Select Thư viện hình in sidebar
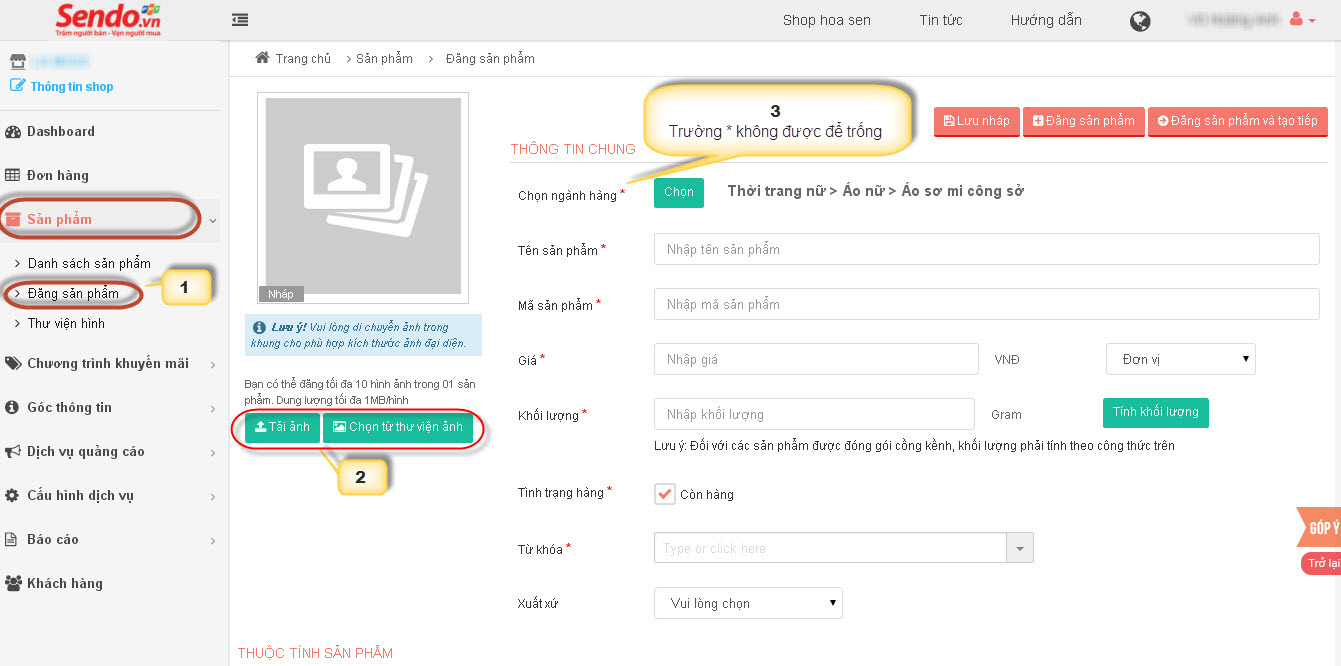This screenshot has width=1341, height=666. 66,323
